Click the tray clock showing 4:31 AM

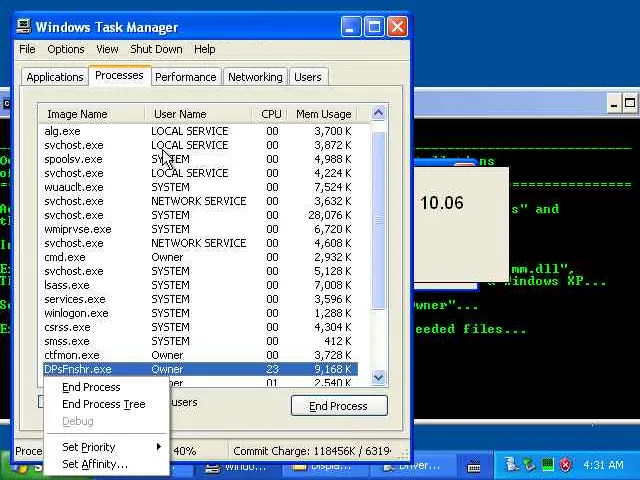603,464
